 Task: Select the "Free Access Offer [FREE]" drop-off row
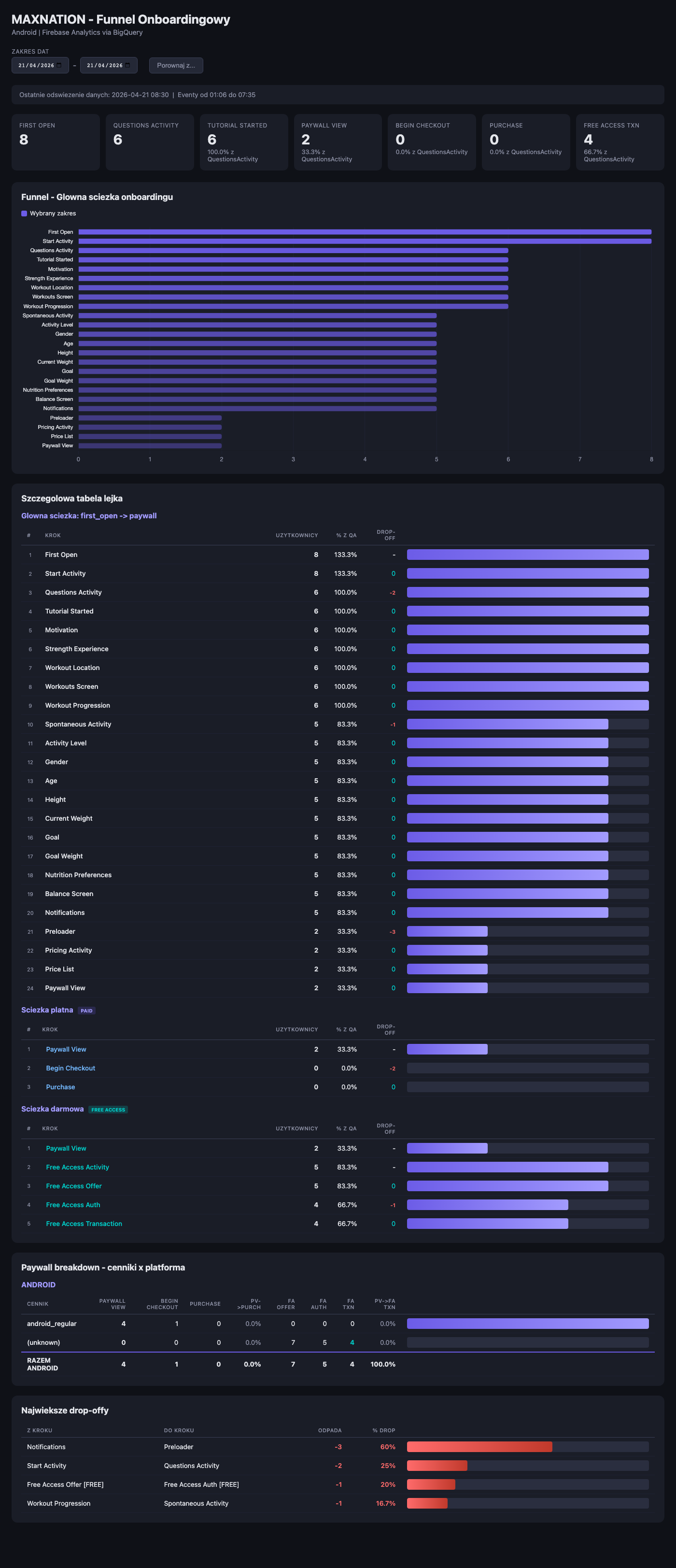[x=338, y=1485]
